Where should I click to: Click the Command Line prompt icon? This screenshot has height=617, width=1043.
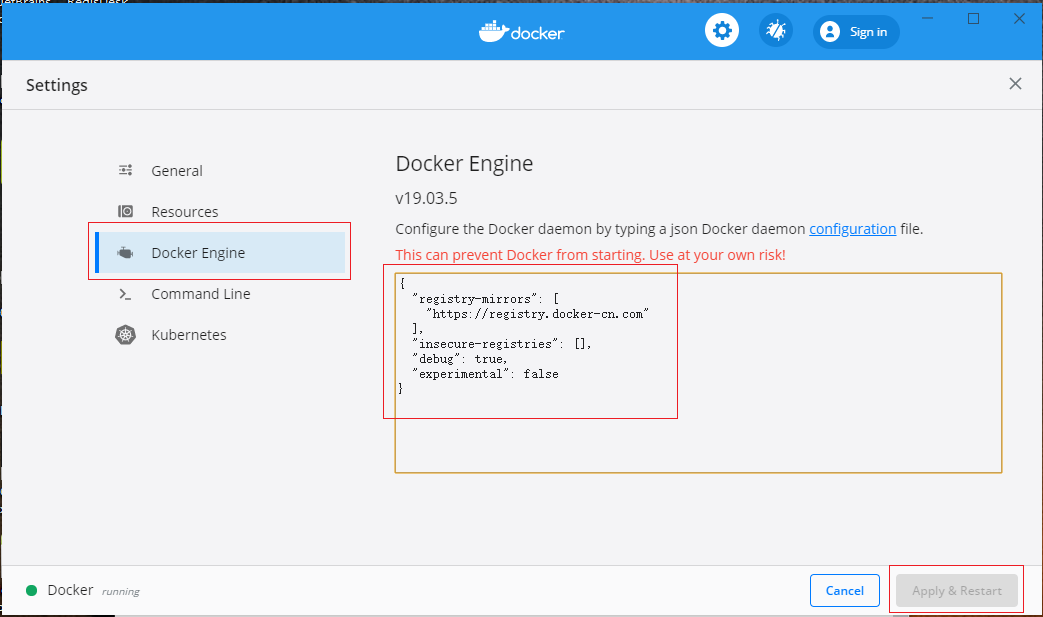tap(126, 294)
